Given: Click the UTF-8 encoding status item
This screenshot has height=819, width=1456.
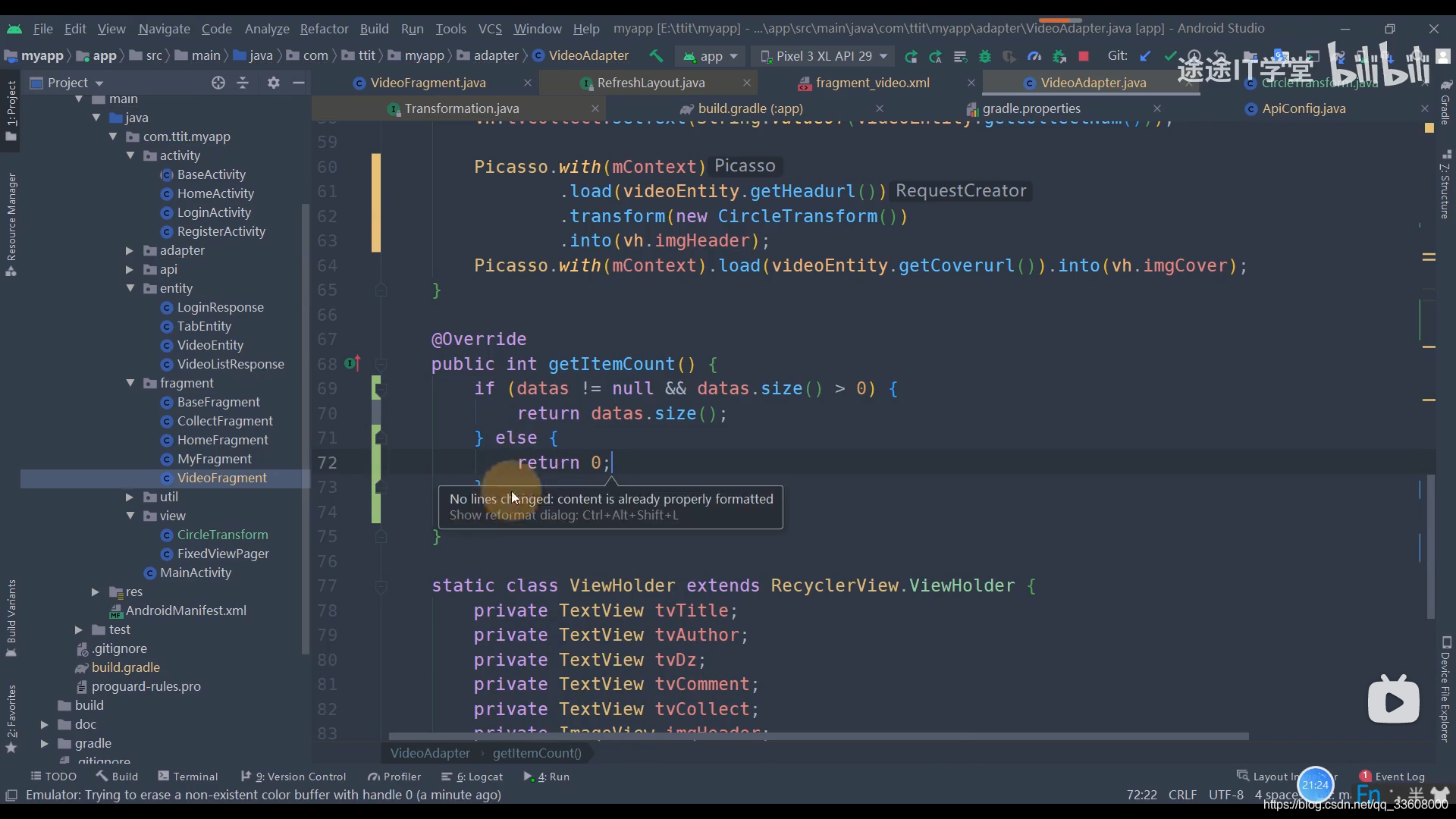Looking at the screenshot, I should pyautogui.click(x=1226, y=795).
